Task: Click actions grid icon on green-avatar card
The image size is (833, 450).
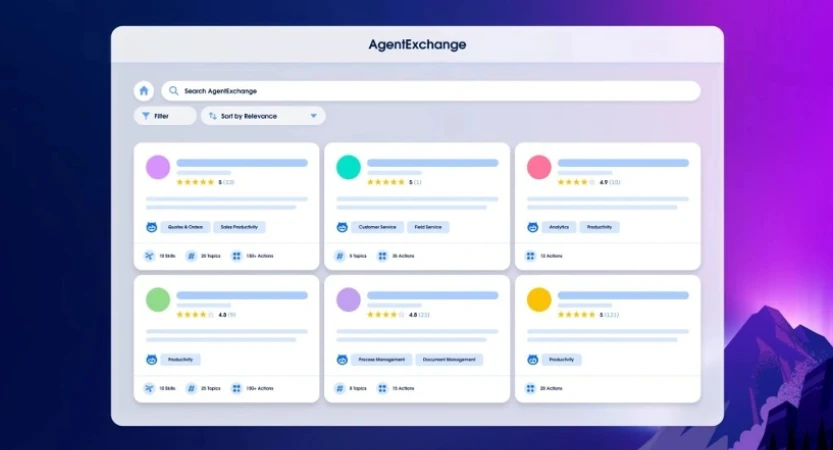Action: (x=236, y=388)
